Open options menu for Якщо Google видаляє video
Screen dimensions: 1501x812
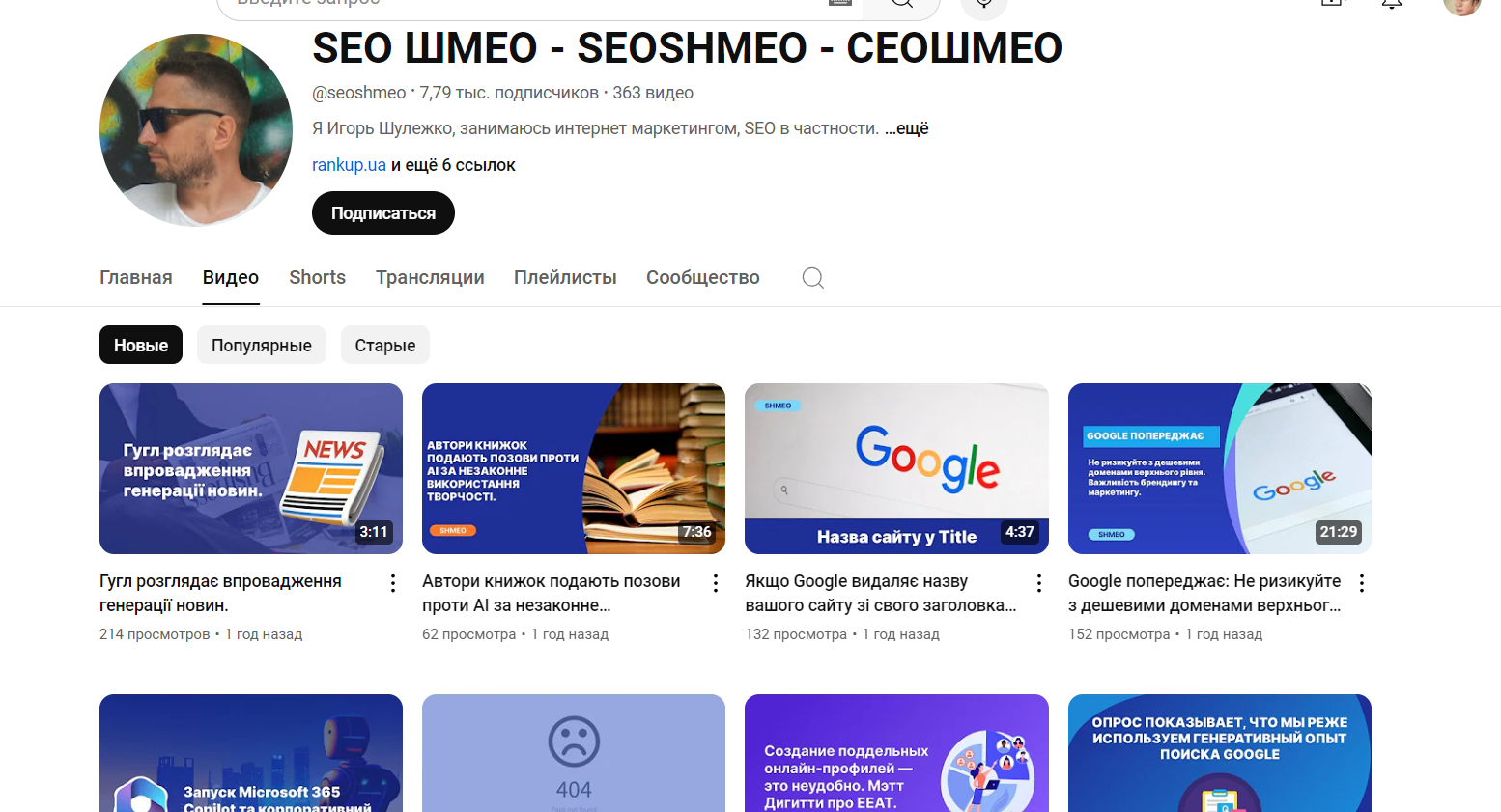coord(1039,583)
